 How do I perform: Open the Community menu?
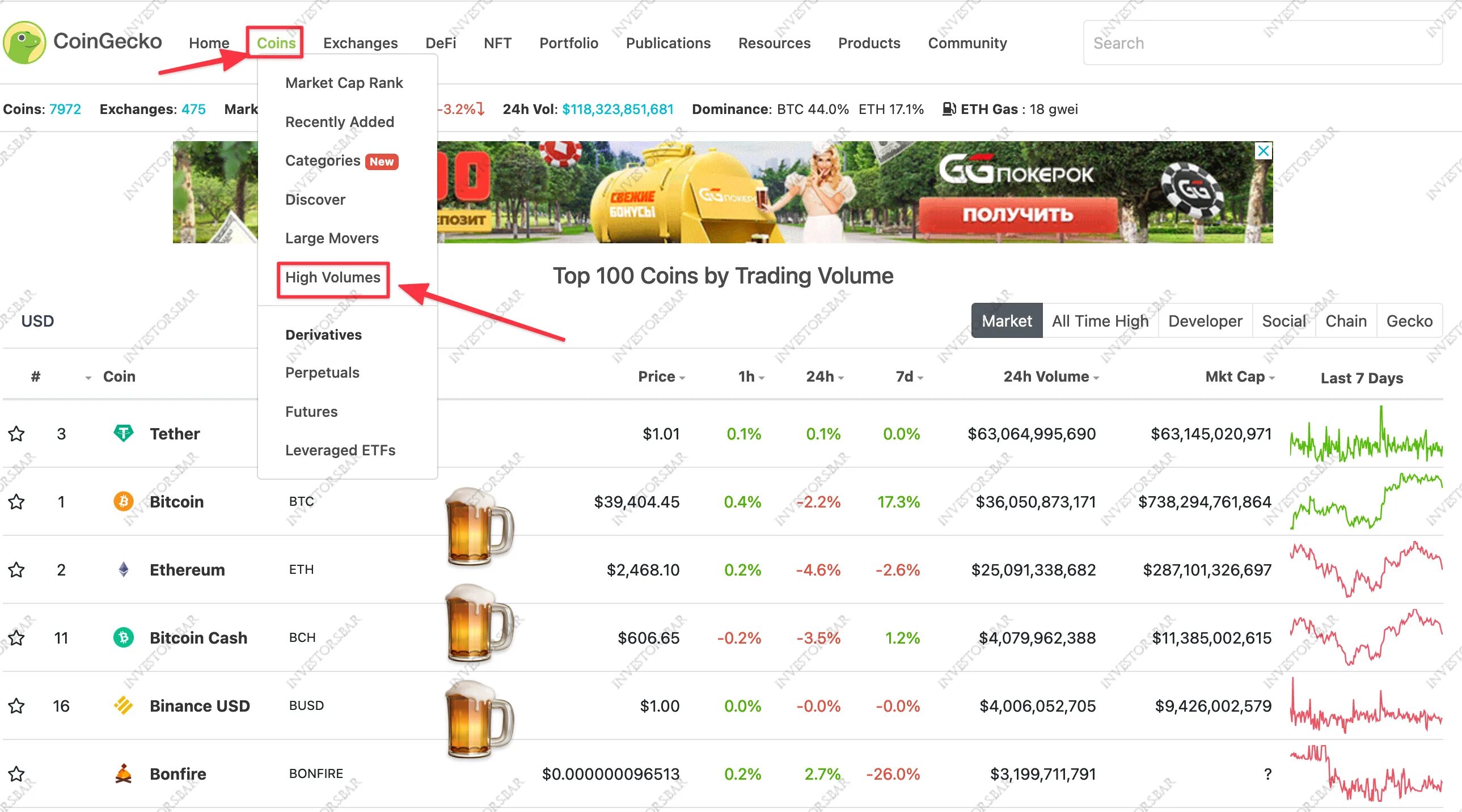click(967, 43)
